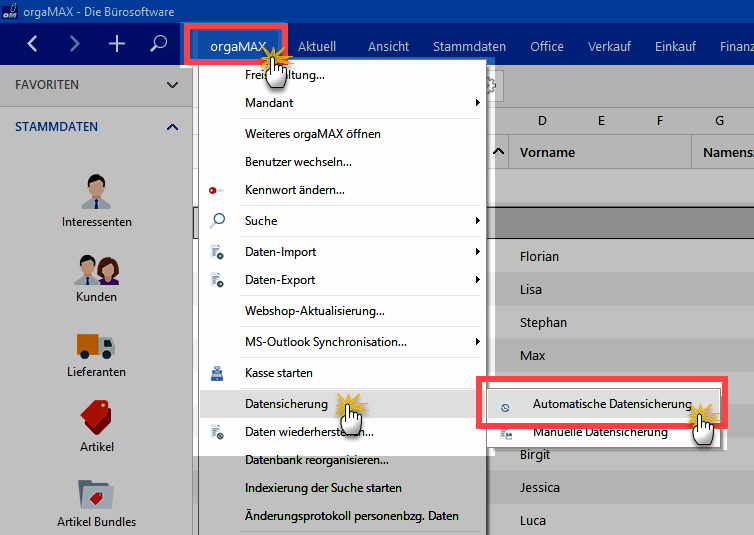754x535 pixels.
Task: Select the row with Lisa
Action: click(620, 289)
